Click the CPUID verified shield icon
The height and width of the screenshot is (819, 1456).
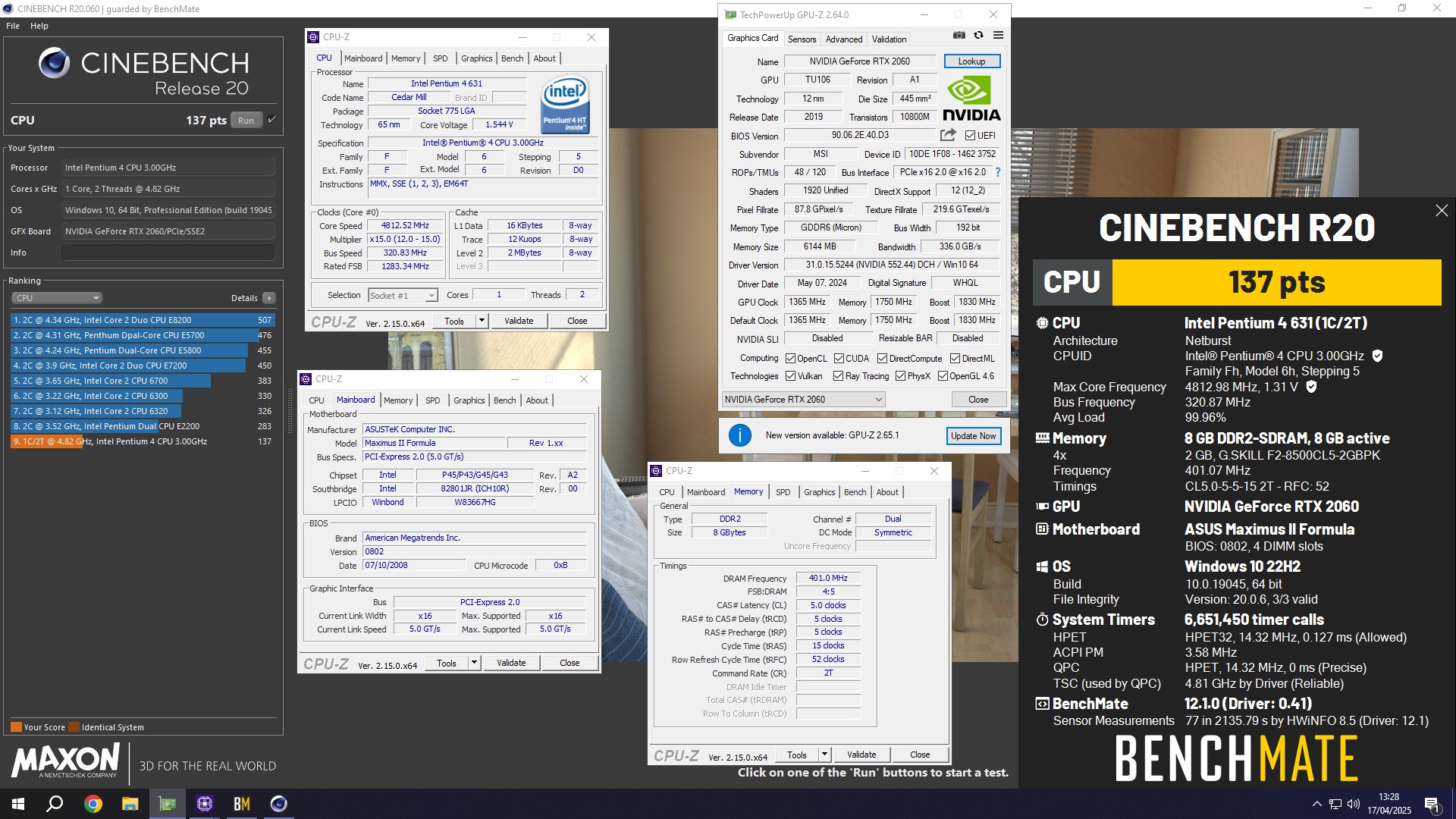[x=1377, y=356]
